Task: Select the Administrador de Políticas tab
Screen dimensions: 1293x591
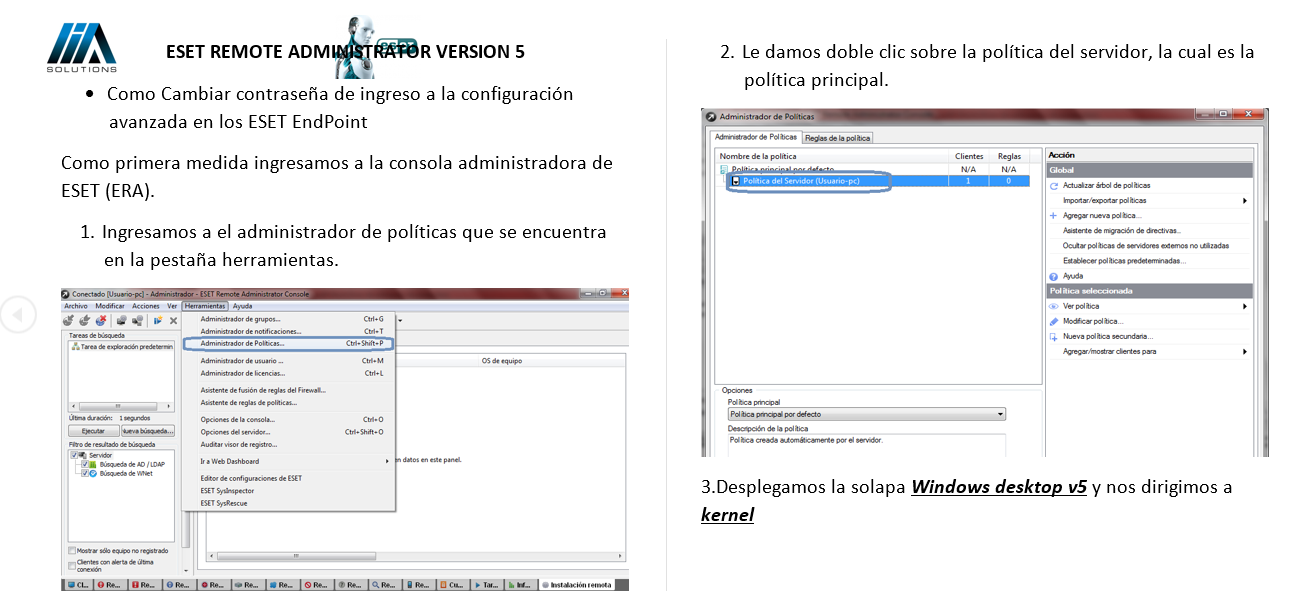Action: (755, 137)
